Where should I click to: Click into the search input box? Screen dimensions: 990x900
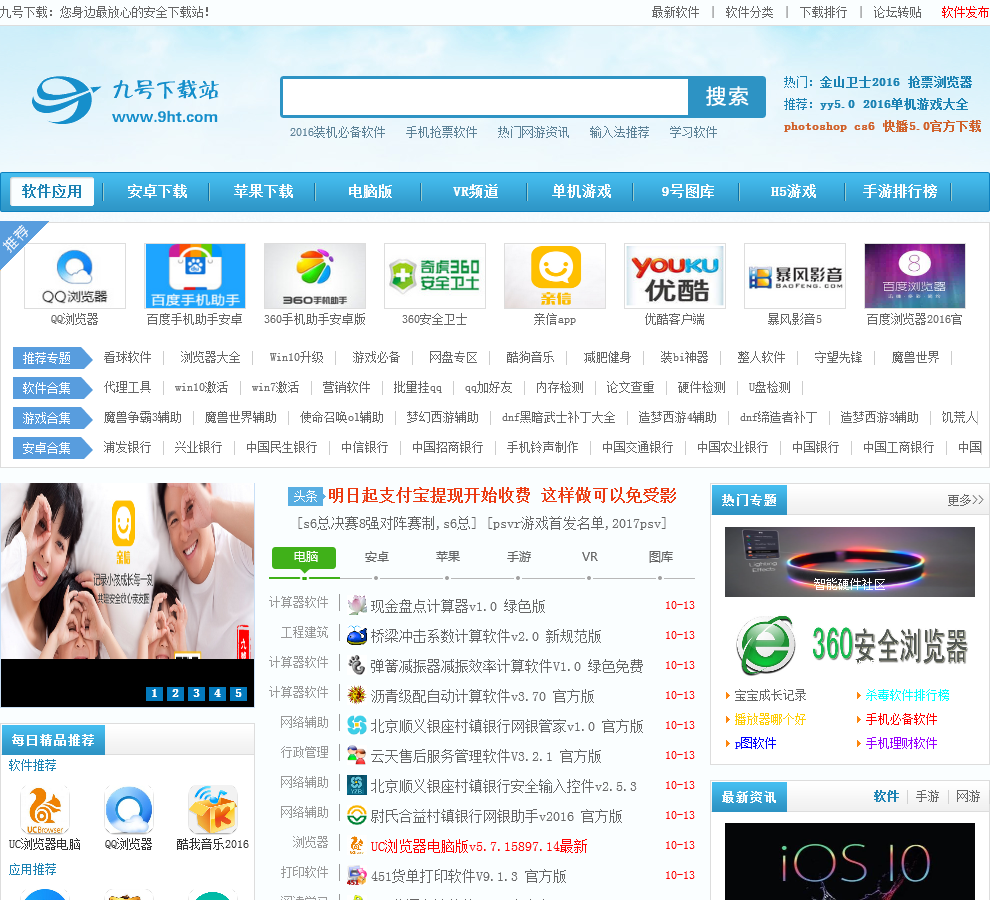point(485,97)
